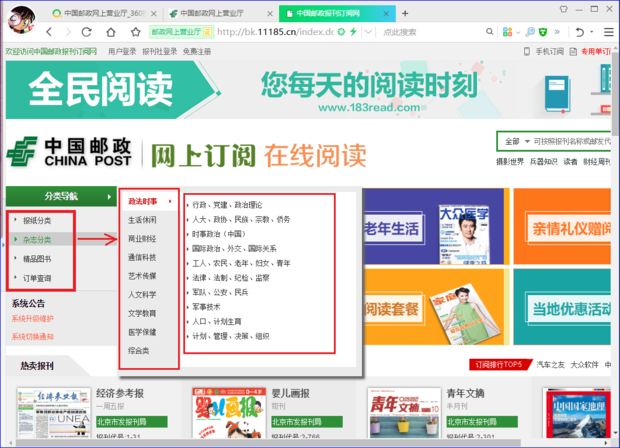Viewport: 620px width, 448px height.
Task: Open the 青年文摘 cover thumbnail
Action: (404, 413)
